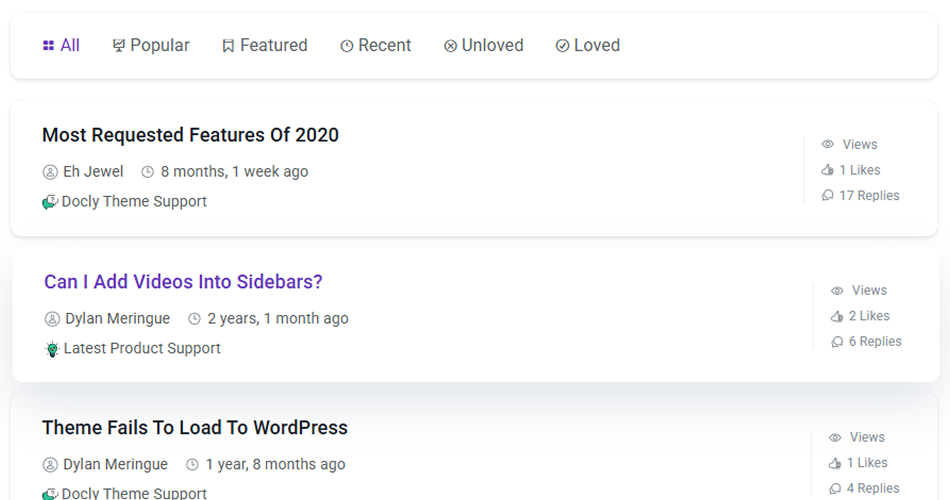Click chat bubble icon beside 6 Replies
The height and width of the screenshot is (500, 950).
tap(837, 342)
